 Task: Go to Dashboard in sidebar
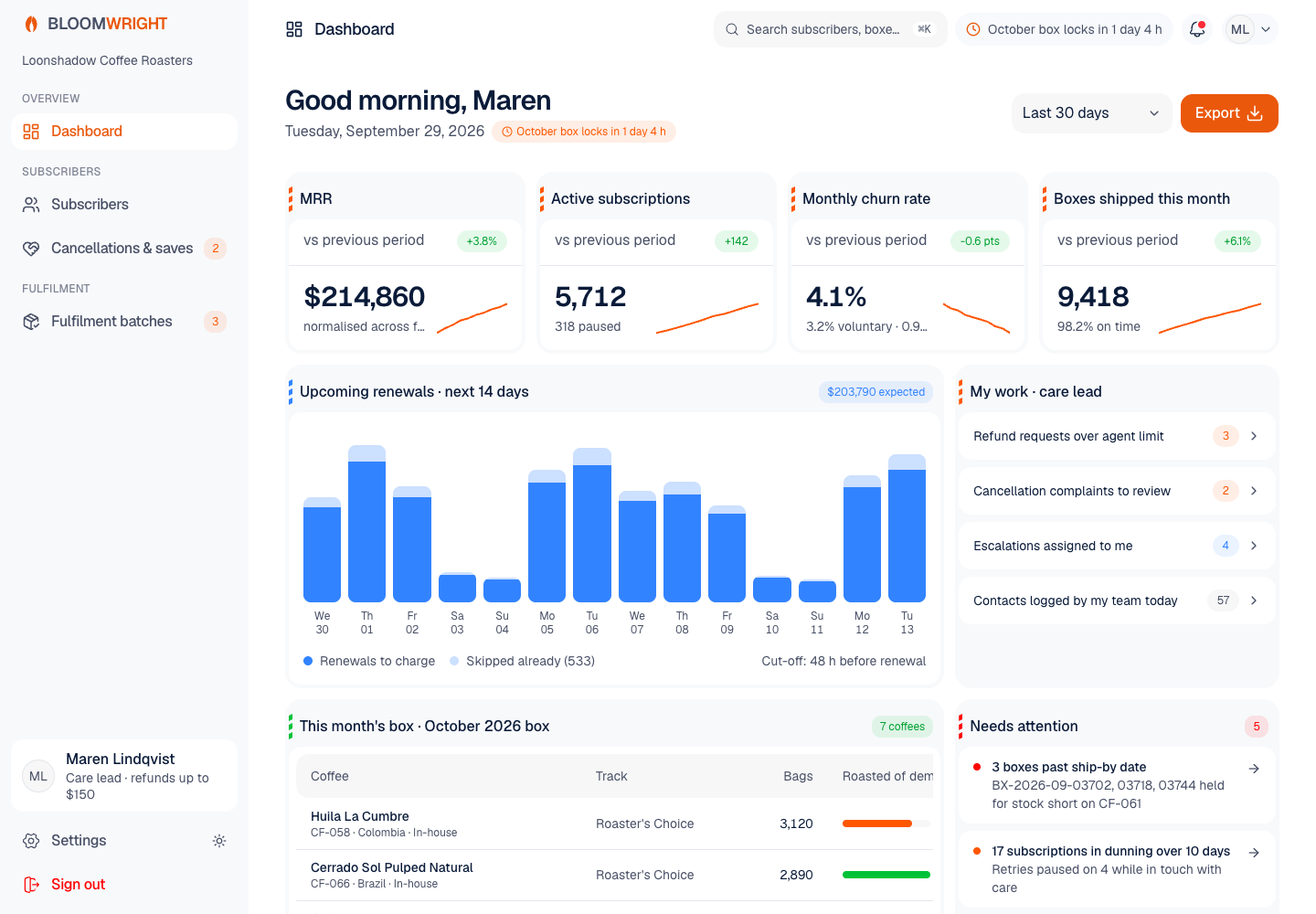pos(124,132)
